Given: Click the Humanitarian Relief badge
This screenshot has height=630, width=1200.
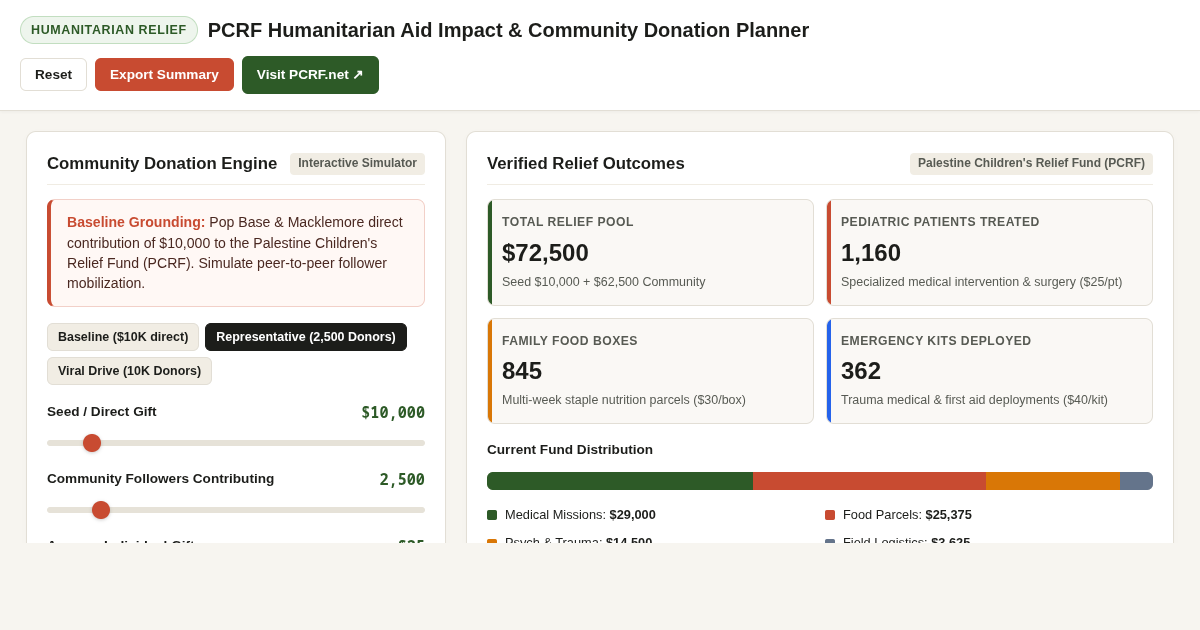Looking at the screenshot, I should click(109, 30).
